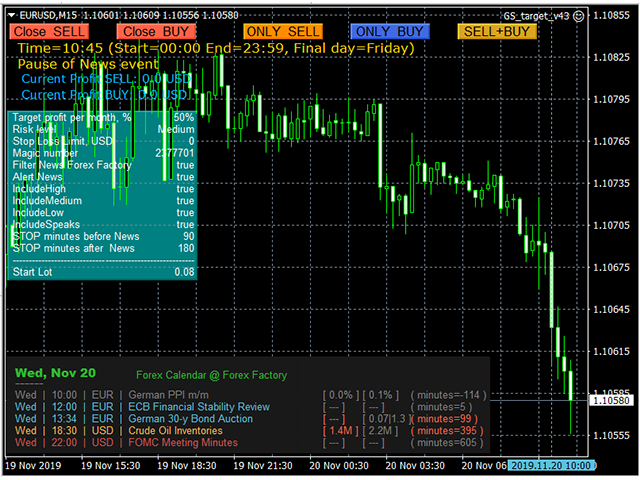Activate ONLY SELL mode button

tap(283, 31)
